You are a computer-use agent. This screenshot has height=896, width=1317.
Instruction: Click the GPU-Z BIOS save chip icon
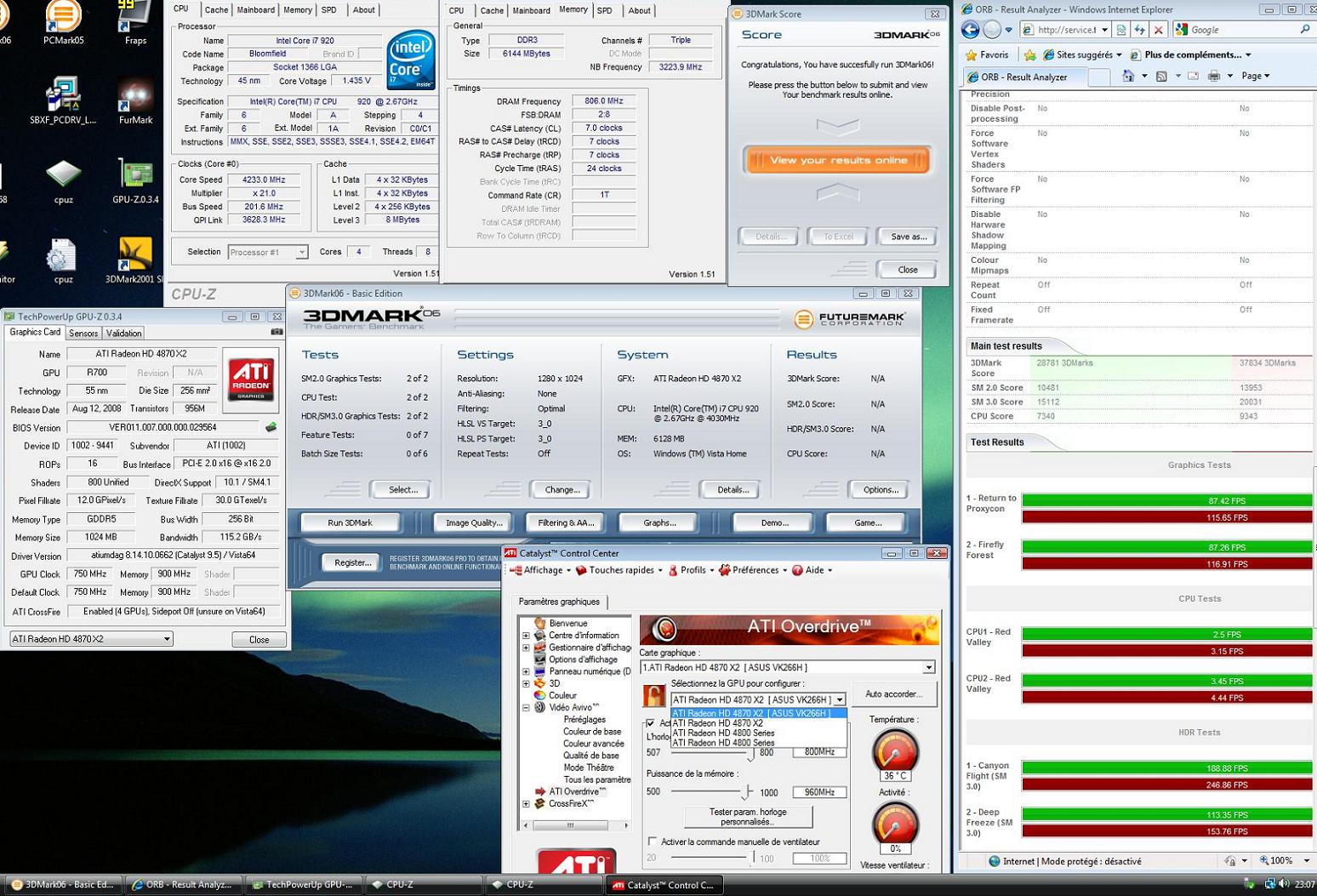click(x=271, y=427)
